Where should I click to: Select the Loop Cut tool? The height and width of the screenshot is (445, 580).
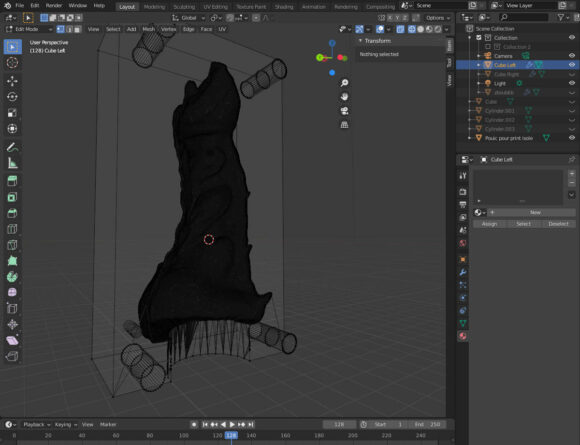pyautogui.click(x=13, y=229)
